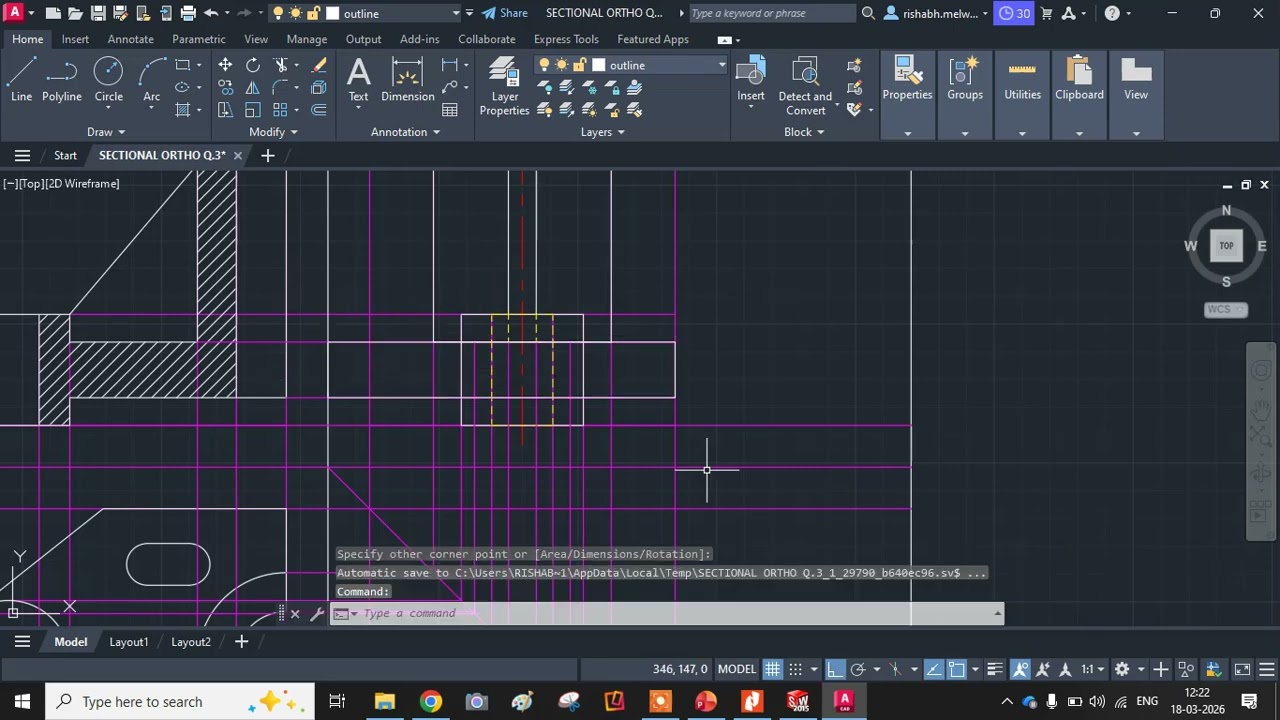The height and width of the screenshot is (720, 1280).
Task: Switch to the Start file tab
Action: click(65, 155)
